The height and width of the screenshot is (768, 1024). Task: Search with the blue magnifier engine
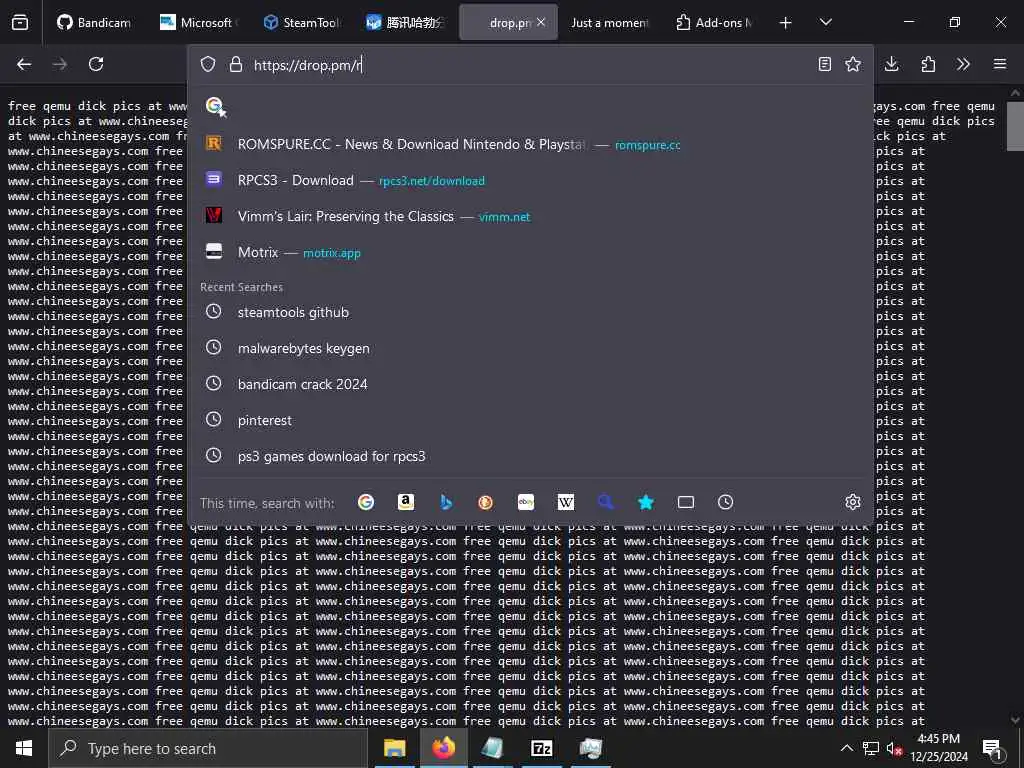(x=605, y=502)
